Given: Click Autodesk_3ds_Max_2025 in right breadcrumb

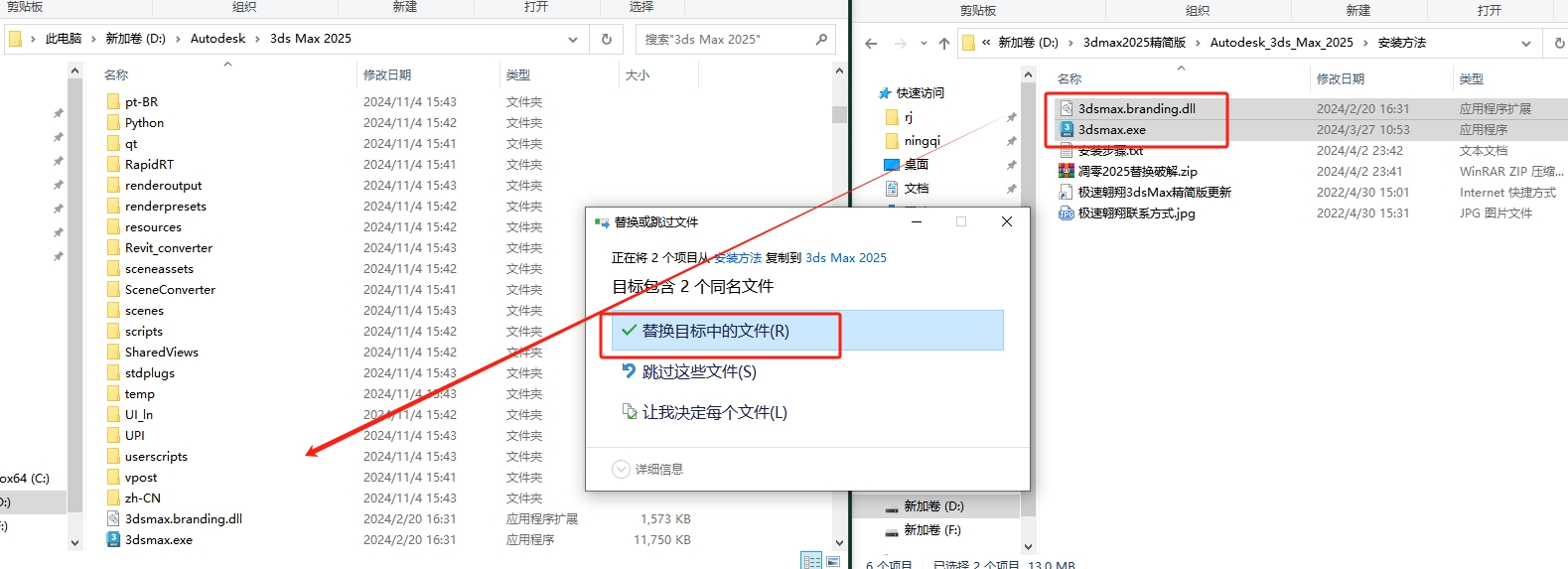Looking at the screenshot, I should 1281,43.
